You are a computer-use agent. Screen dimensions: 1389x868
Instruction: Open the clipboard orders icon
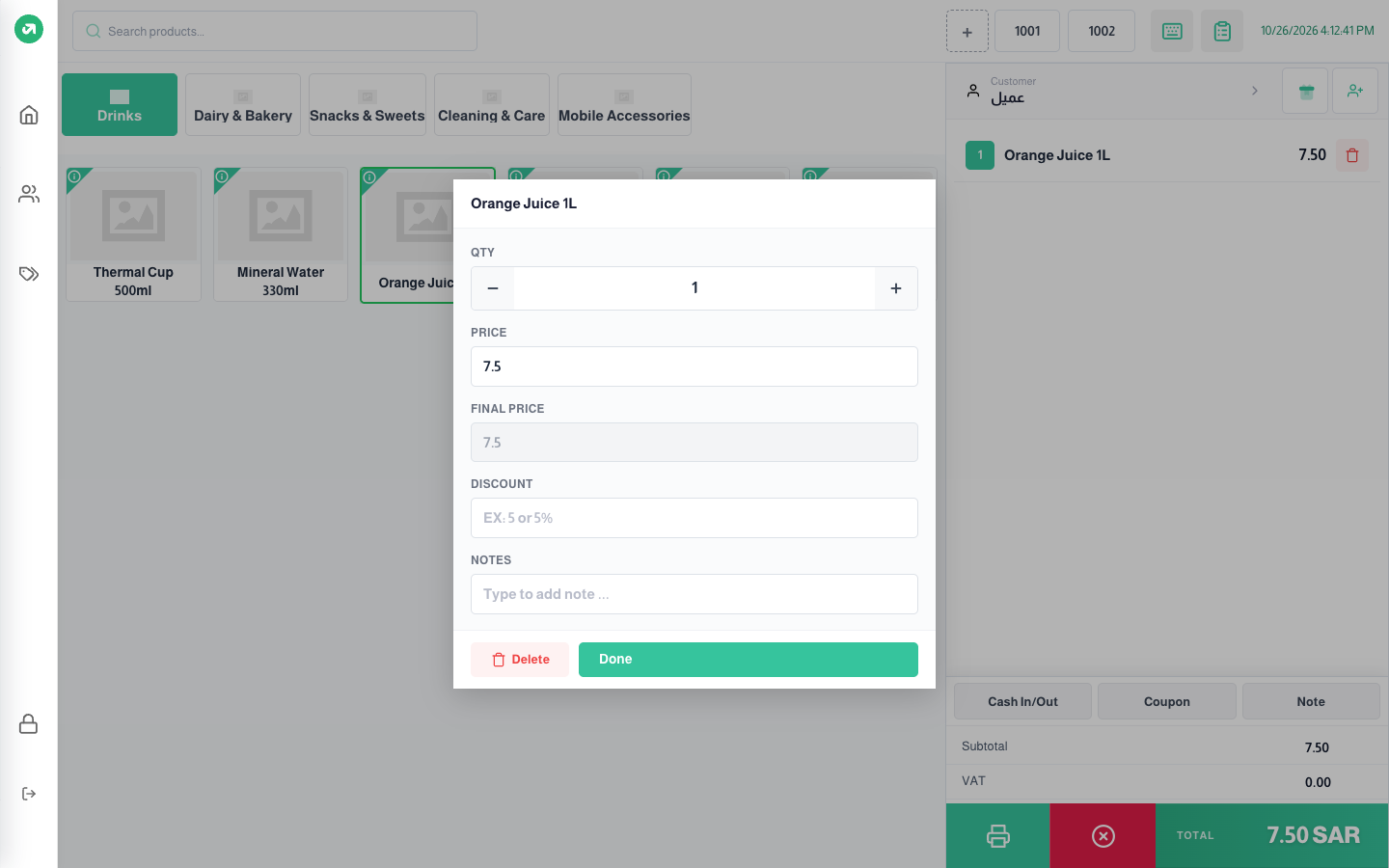[x=1222, y=31]
